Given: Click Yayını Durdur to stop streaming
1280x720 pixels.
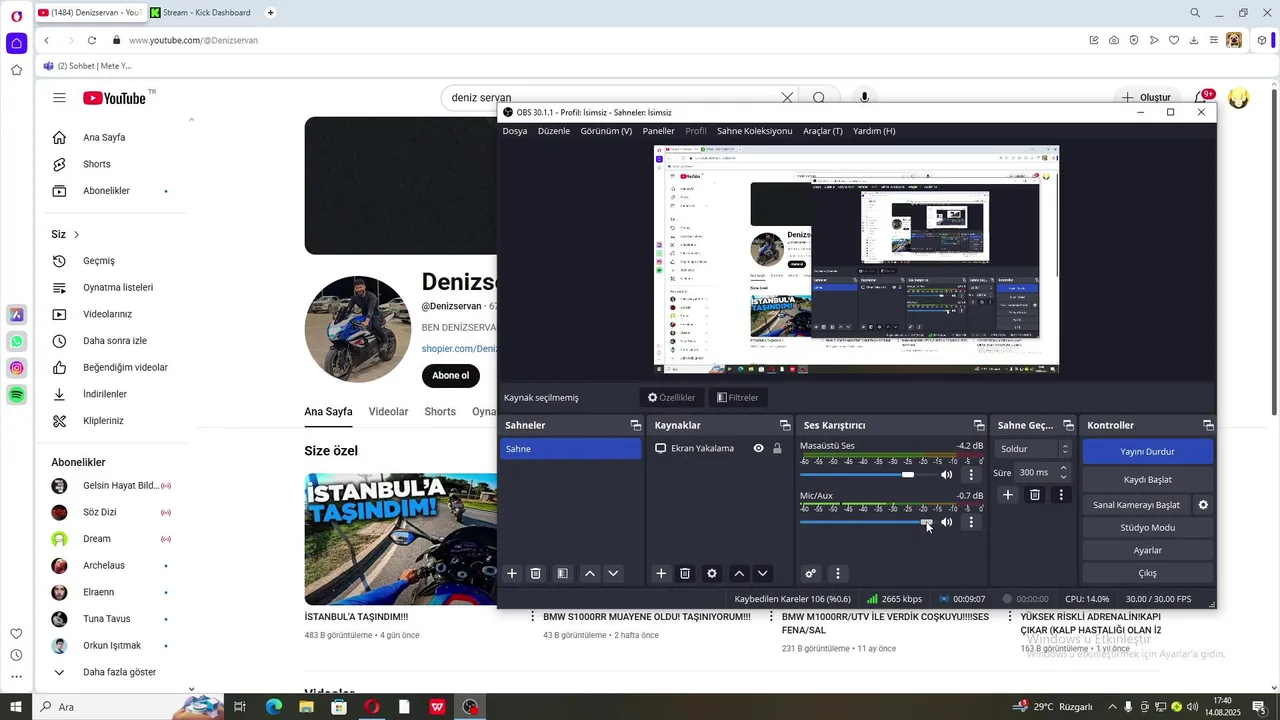Looking at the screenshot, I should click(1147, 451).
